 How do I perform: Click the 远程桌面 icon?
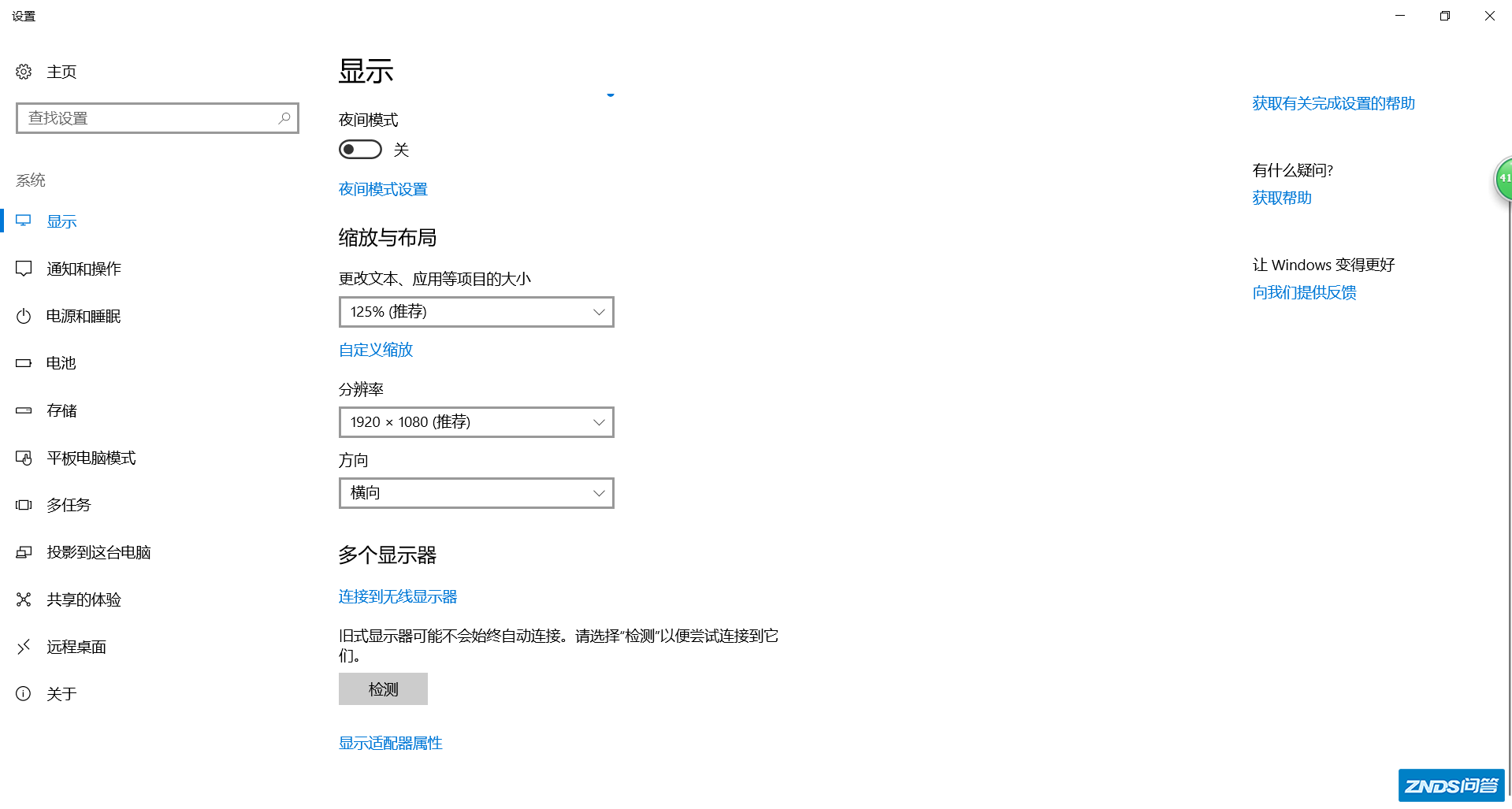tap(24, 647)
